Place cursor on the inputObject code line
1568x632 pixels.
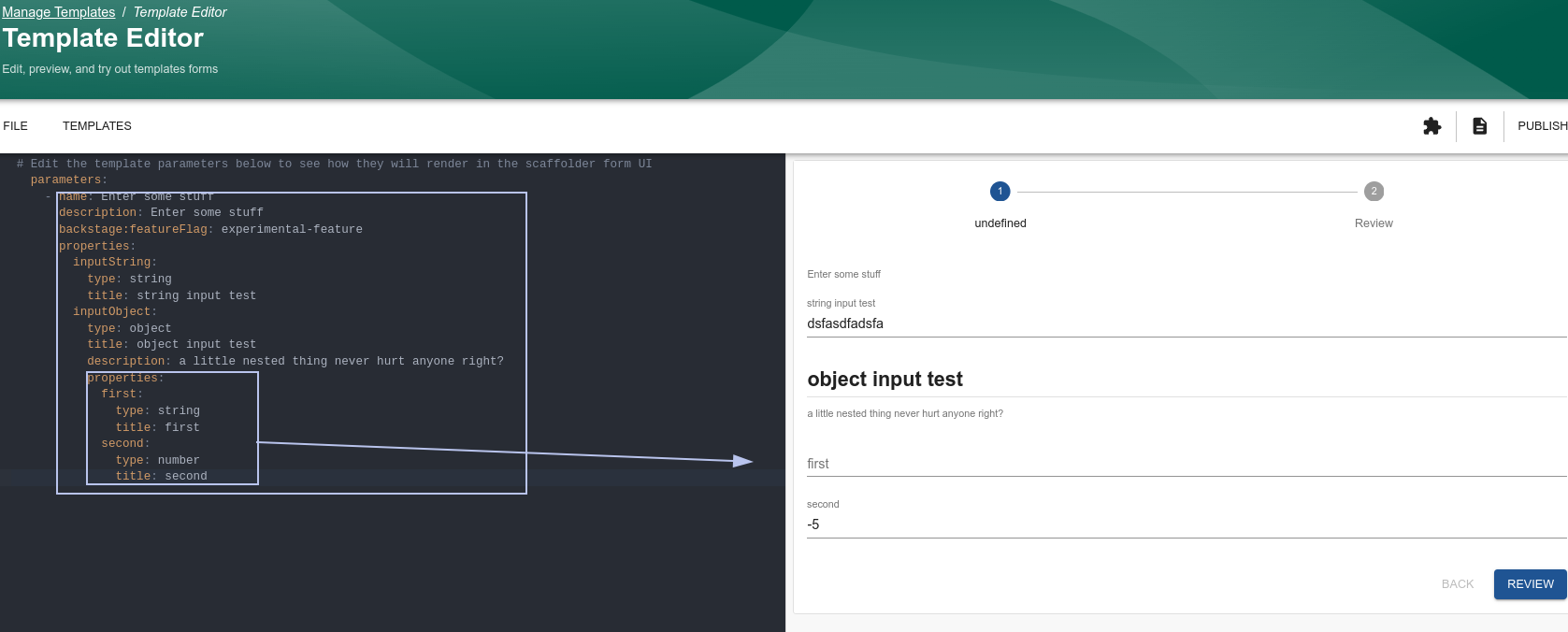coord(115,312)
